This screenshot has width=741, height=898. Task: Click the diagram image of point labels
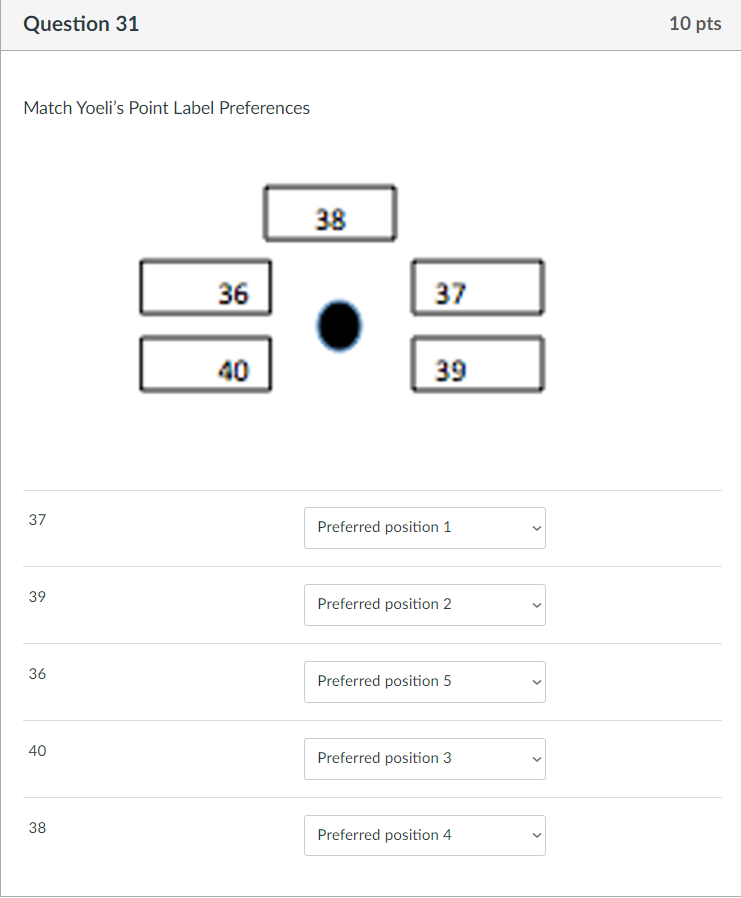pos(340,290)
